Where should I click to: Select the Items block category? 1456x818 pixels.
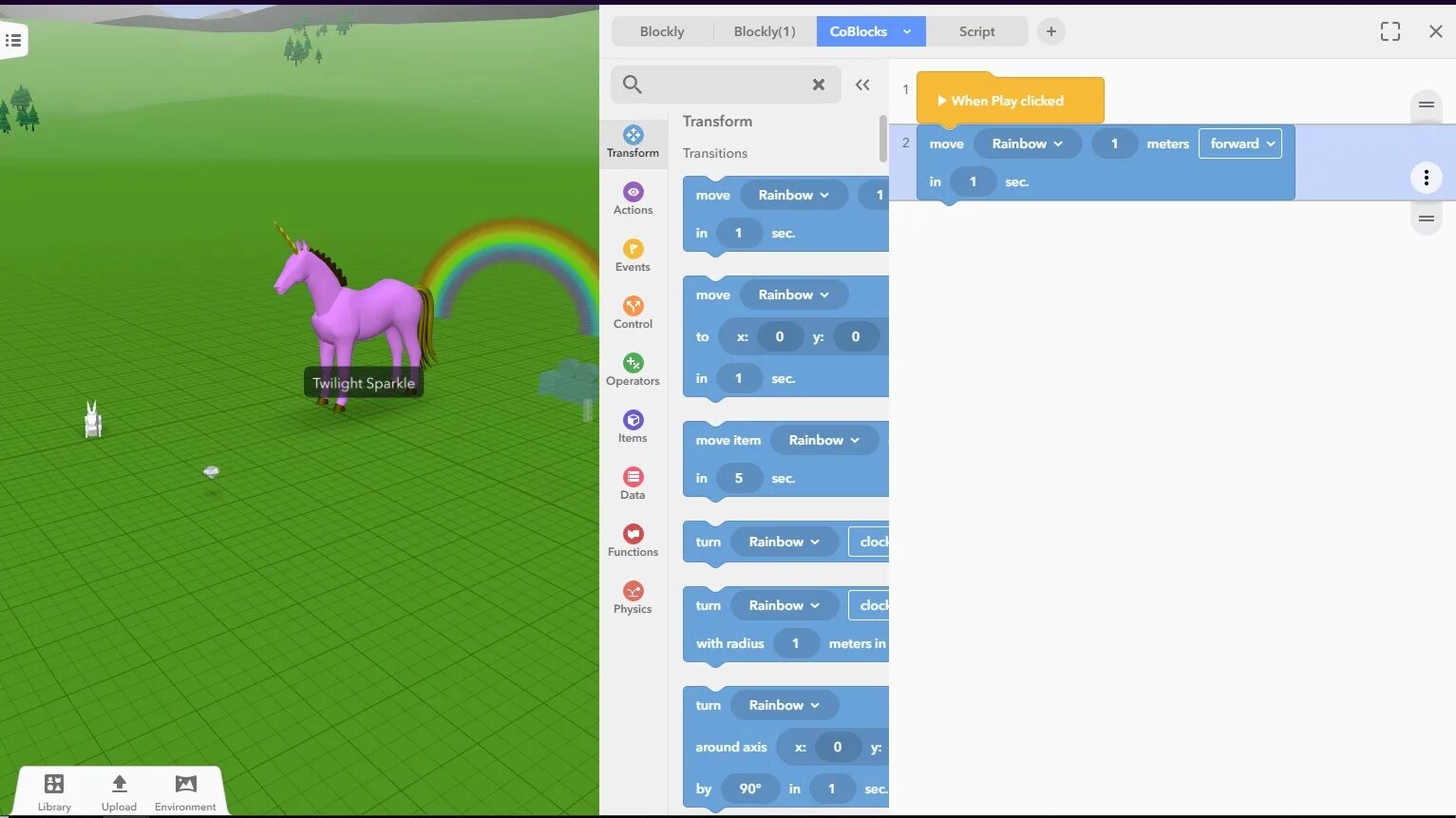(x=633, y=427)
